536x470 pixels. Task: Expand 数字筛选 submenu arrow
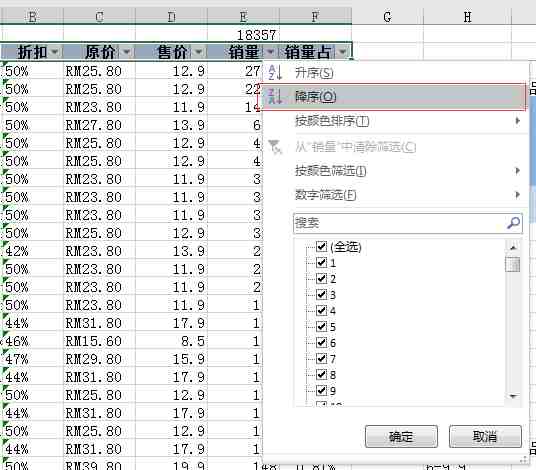(518, 195)
